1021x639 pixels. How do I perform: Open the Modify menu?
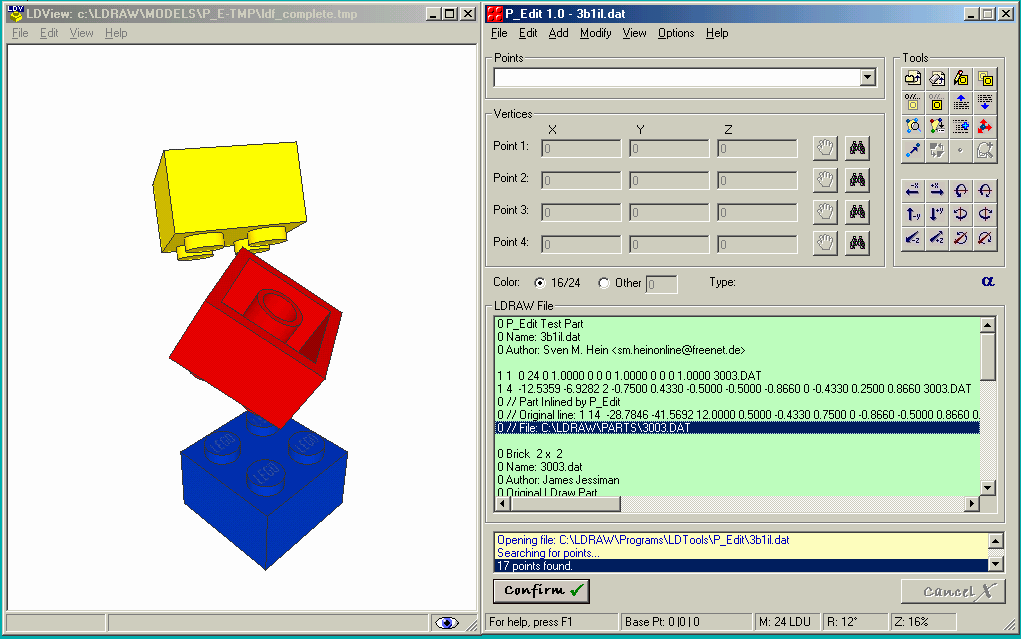(x=595, y=33)
